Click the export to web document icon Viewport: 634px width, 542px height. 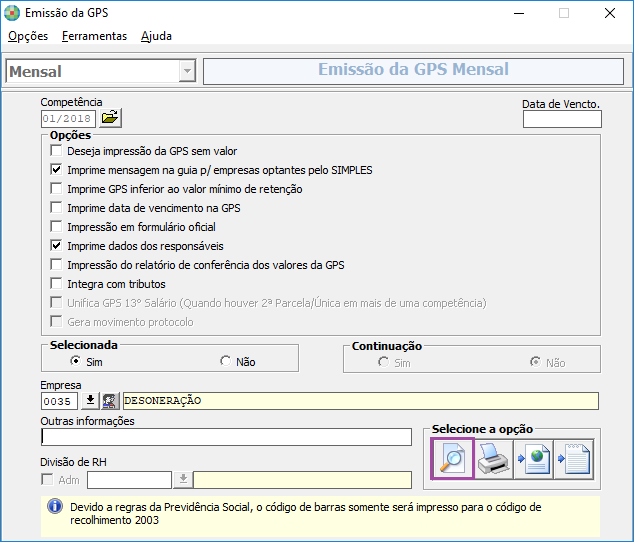[533, 459]
